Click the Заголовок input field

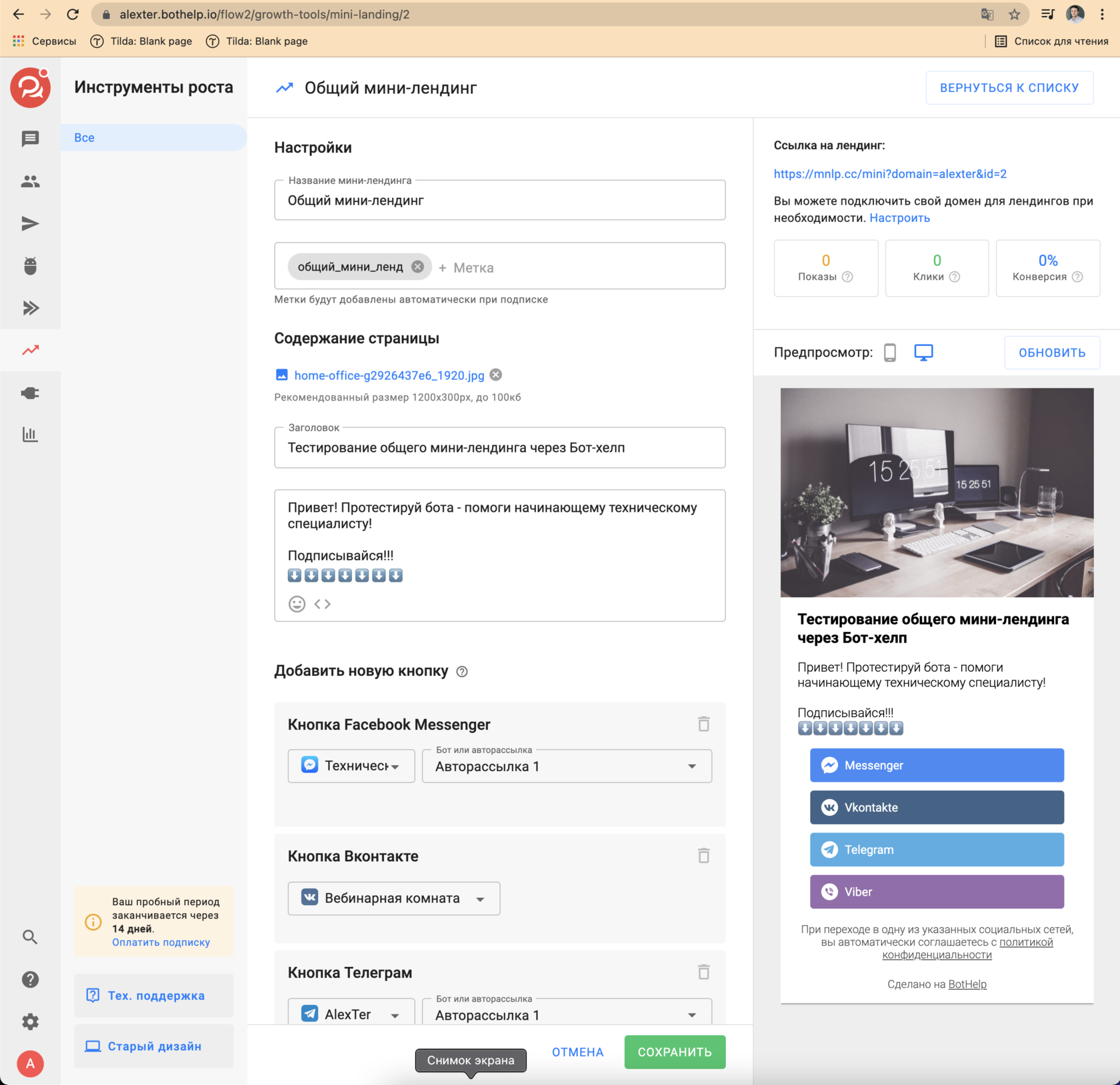(499, 448)
